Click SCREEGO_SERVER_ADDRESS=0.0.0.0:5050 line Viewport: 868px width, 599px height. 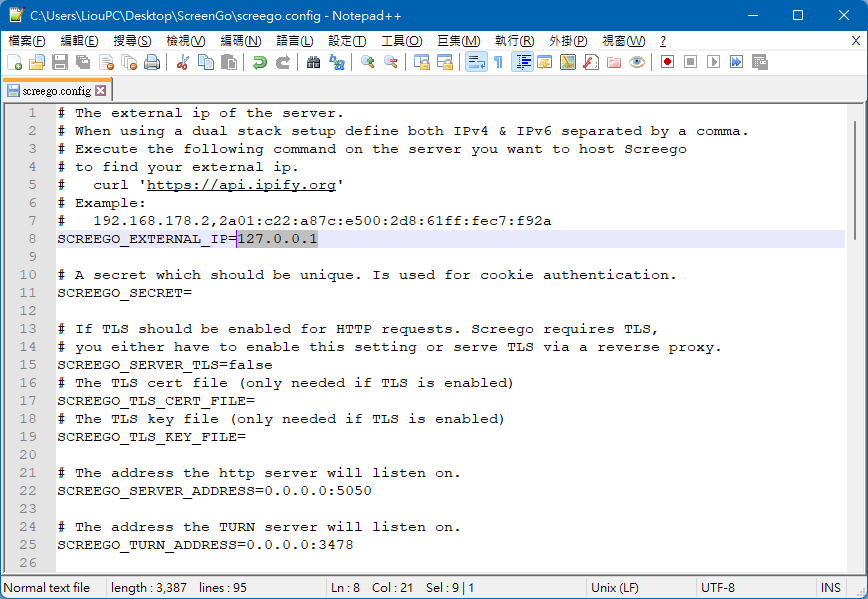tap(215, 490)
